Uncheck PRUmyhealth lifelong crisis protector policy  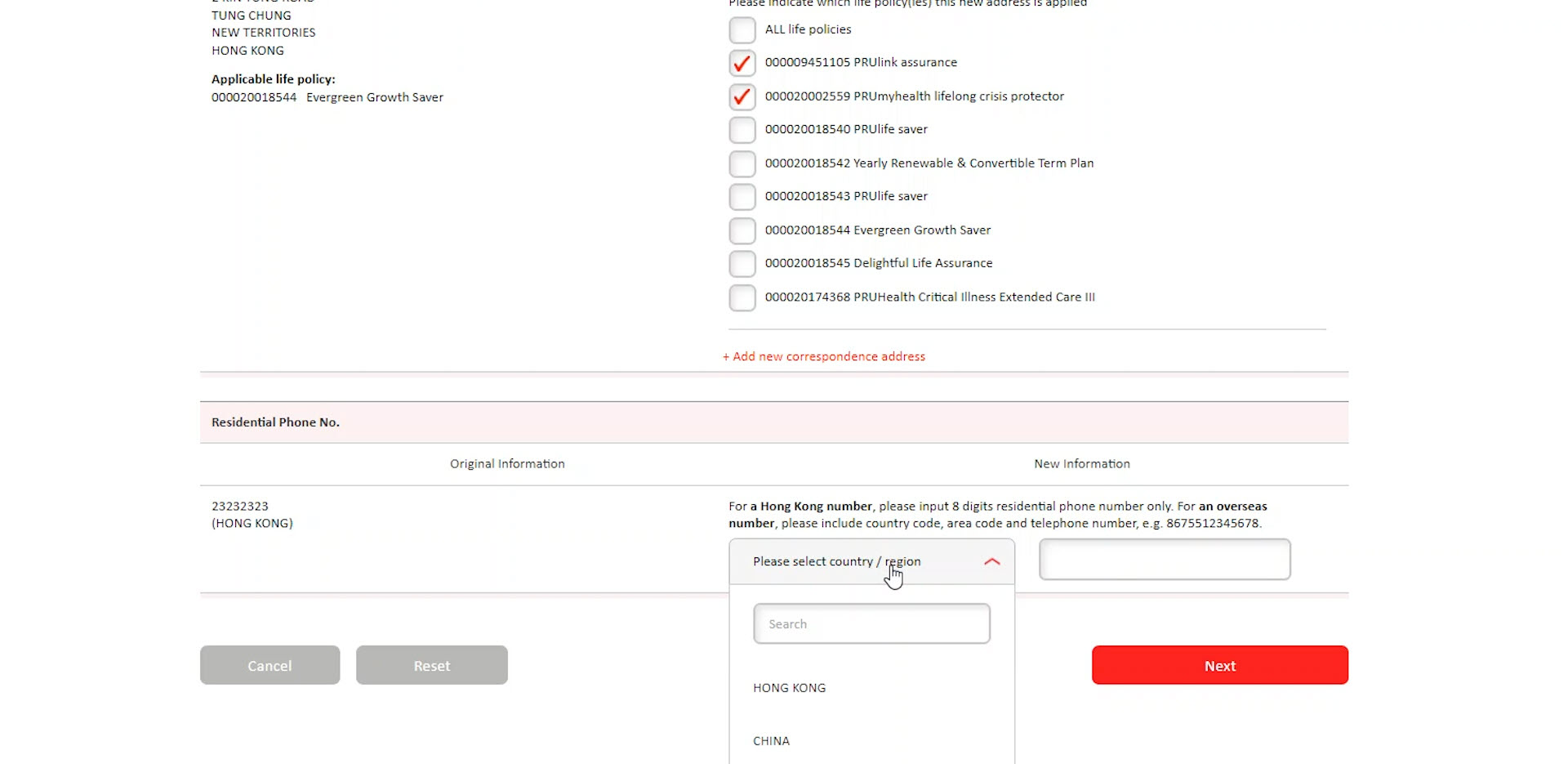click(x=742, y=96)
